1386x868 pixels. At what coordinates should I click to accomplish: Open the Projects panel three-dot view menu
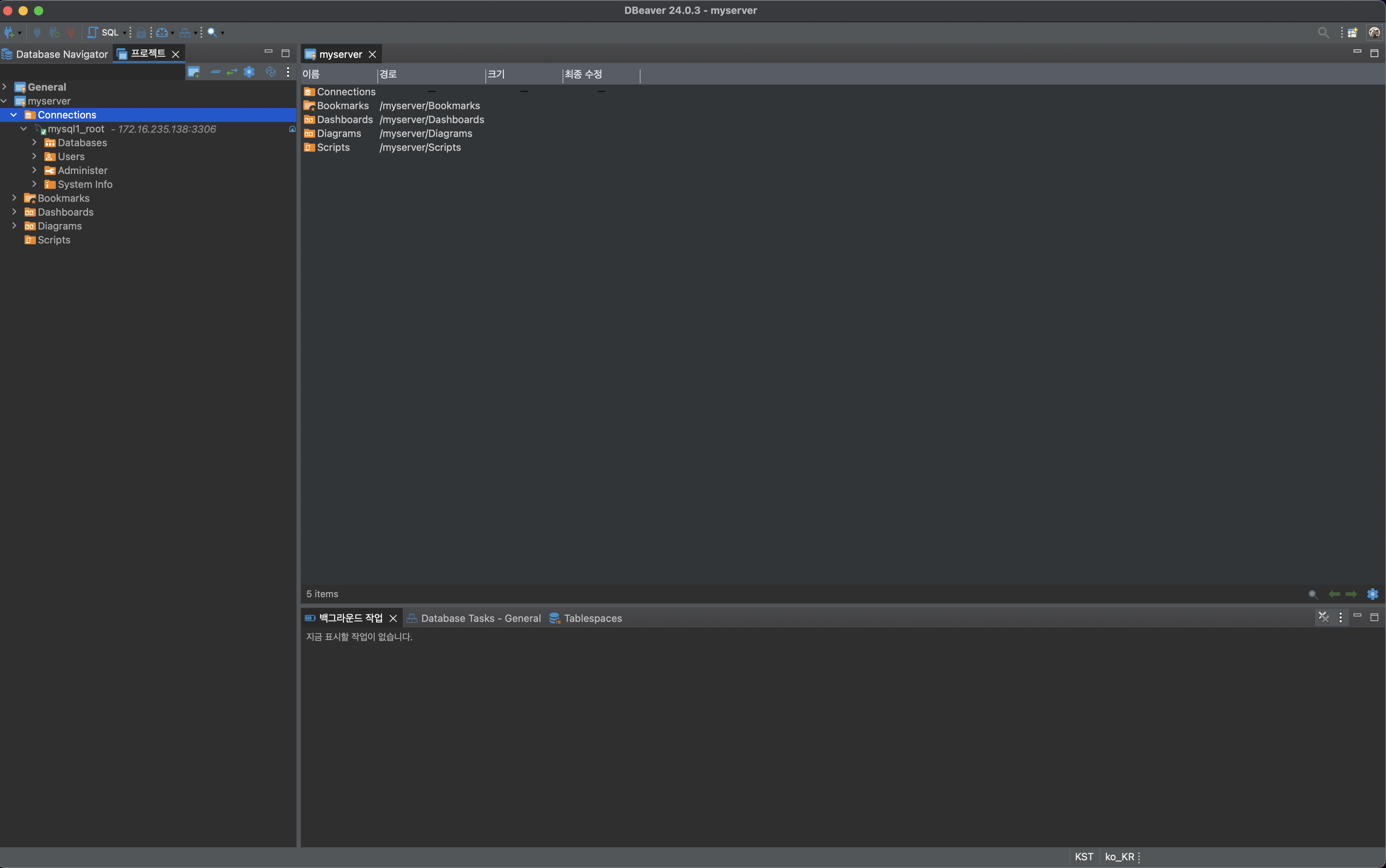(x=288, y=72)
